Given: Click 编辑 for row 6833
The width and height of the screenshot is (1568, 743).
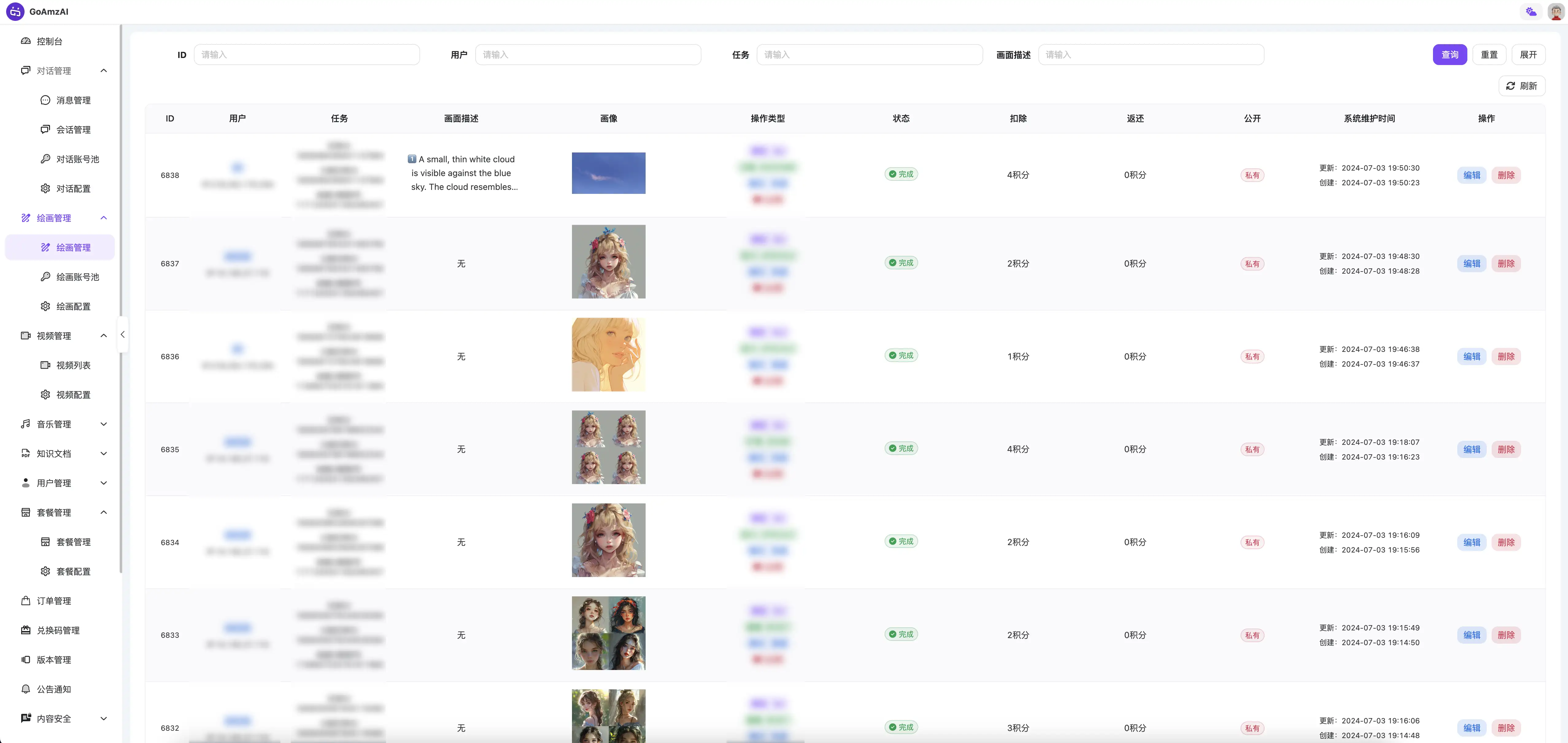Looking at the screenshot, I should 1472,635.
